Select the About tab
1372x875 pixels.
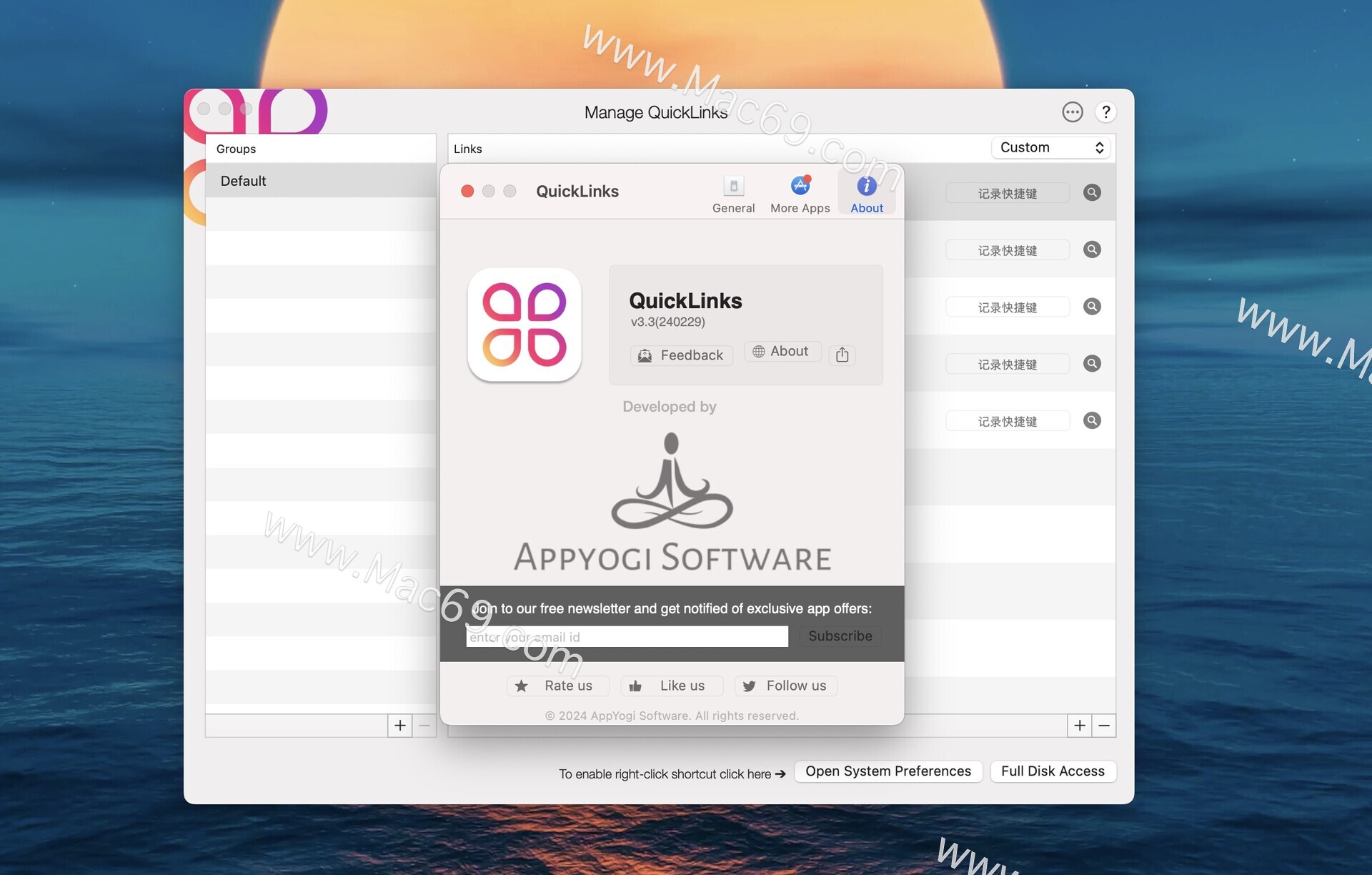pos(866,194)
